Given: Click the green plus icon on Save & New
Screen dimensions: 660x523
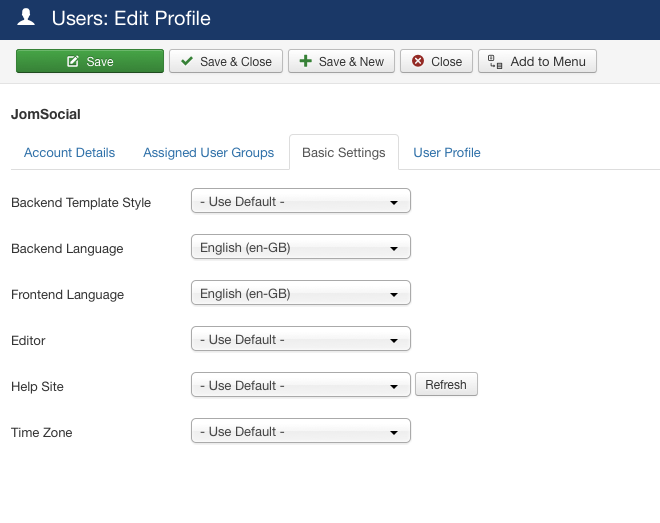Looking at the screenshot, I should pos(306,61).
